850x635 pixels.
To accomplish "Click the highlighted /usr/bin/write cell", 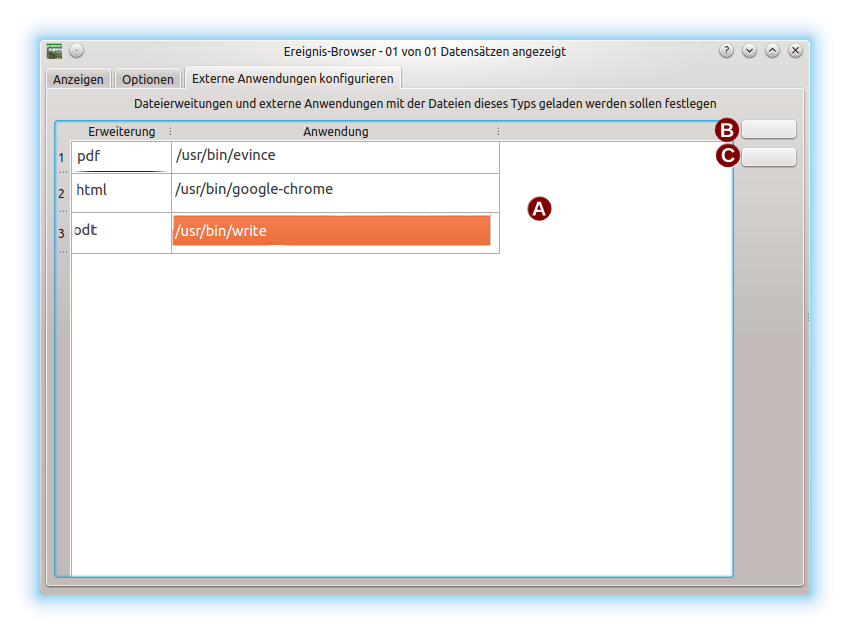I will pyautogui.click(x=331, y=231).
